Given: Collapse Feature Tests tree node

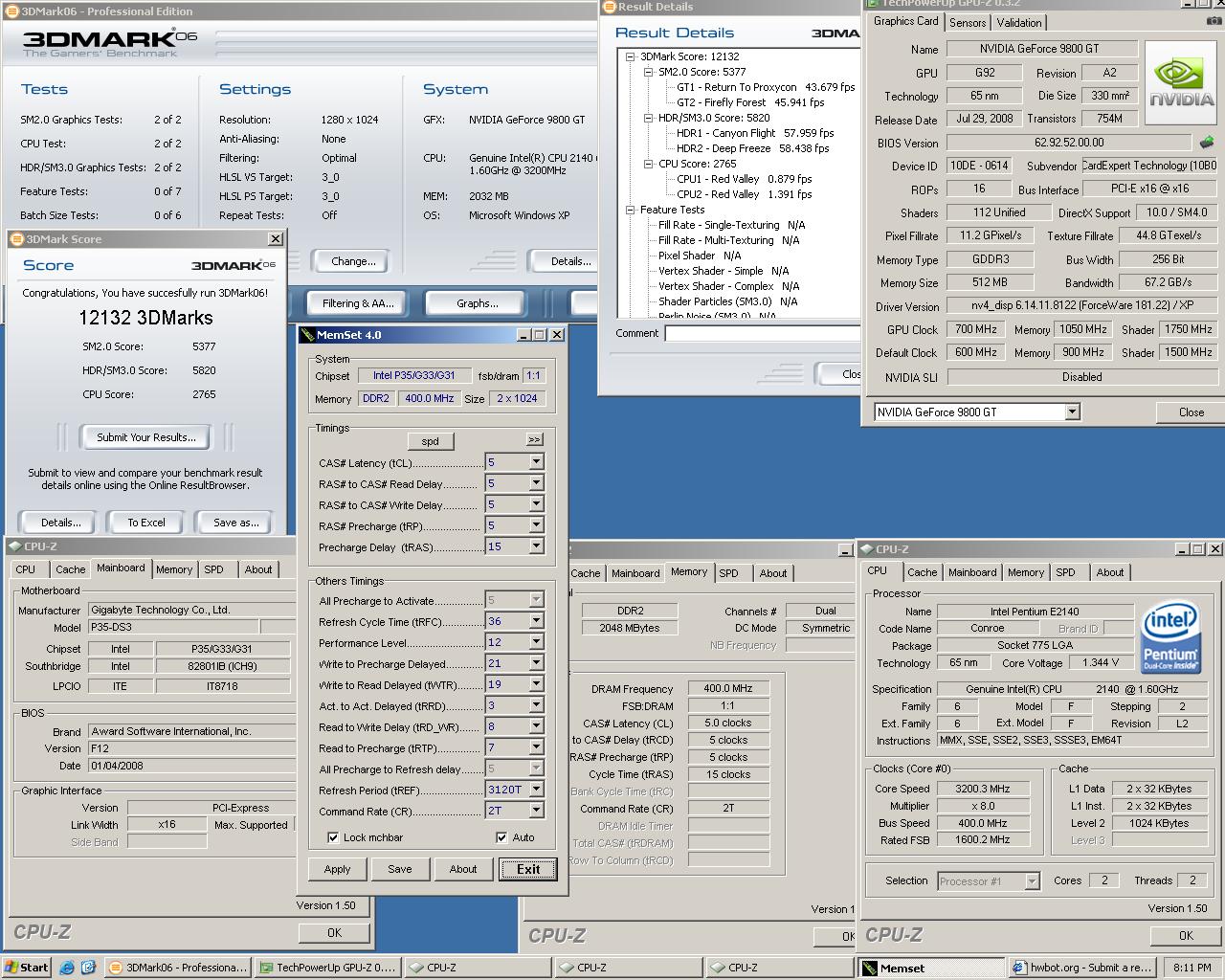Looking at the screenshot, I should coord(631,210).
